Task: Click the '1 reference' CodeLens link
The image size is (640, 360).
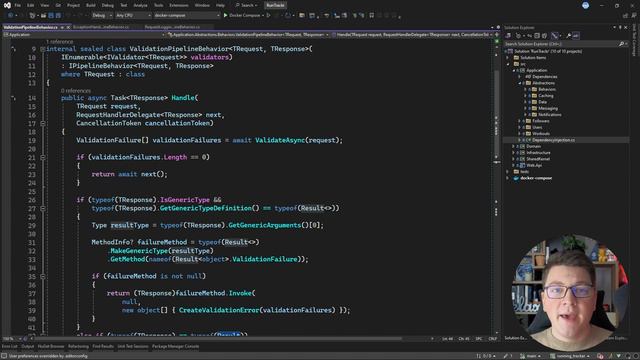Action: (x=60, y=42)
